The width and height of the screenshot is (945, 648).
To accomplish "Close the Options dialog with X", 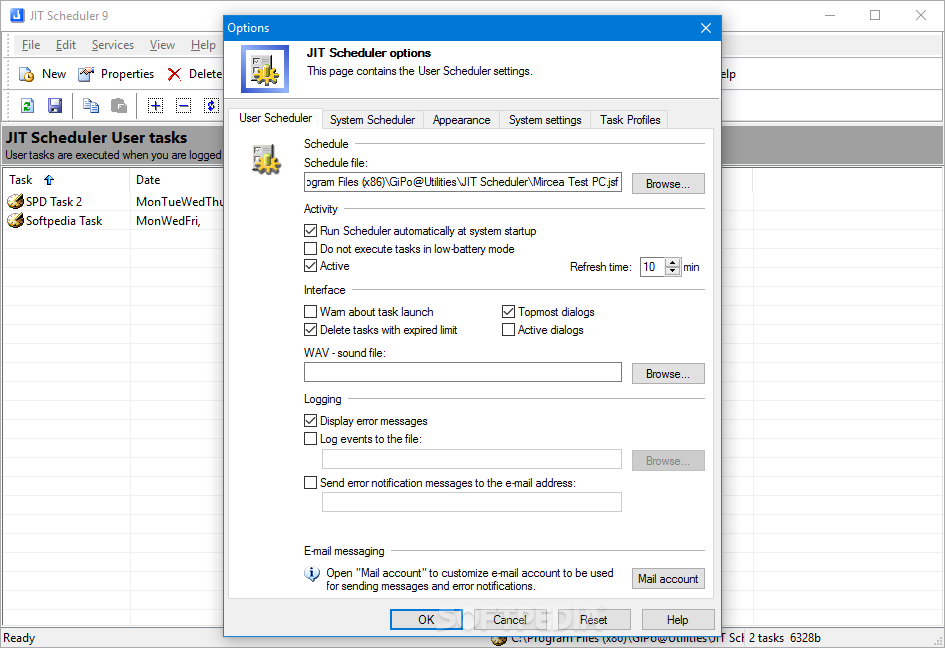I will pos(706,28).
